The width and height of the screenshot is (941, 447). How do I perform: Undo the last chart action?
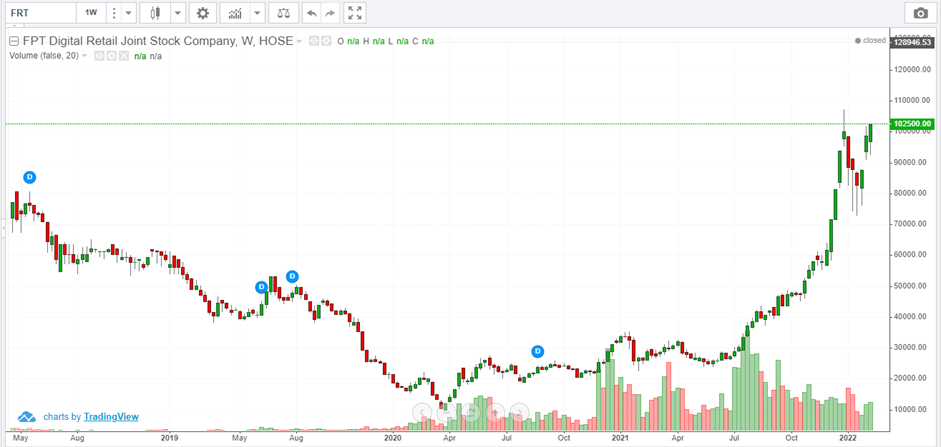(x=311, y=13)
